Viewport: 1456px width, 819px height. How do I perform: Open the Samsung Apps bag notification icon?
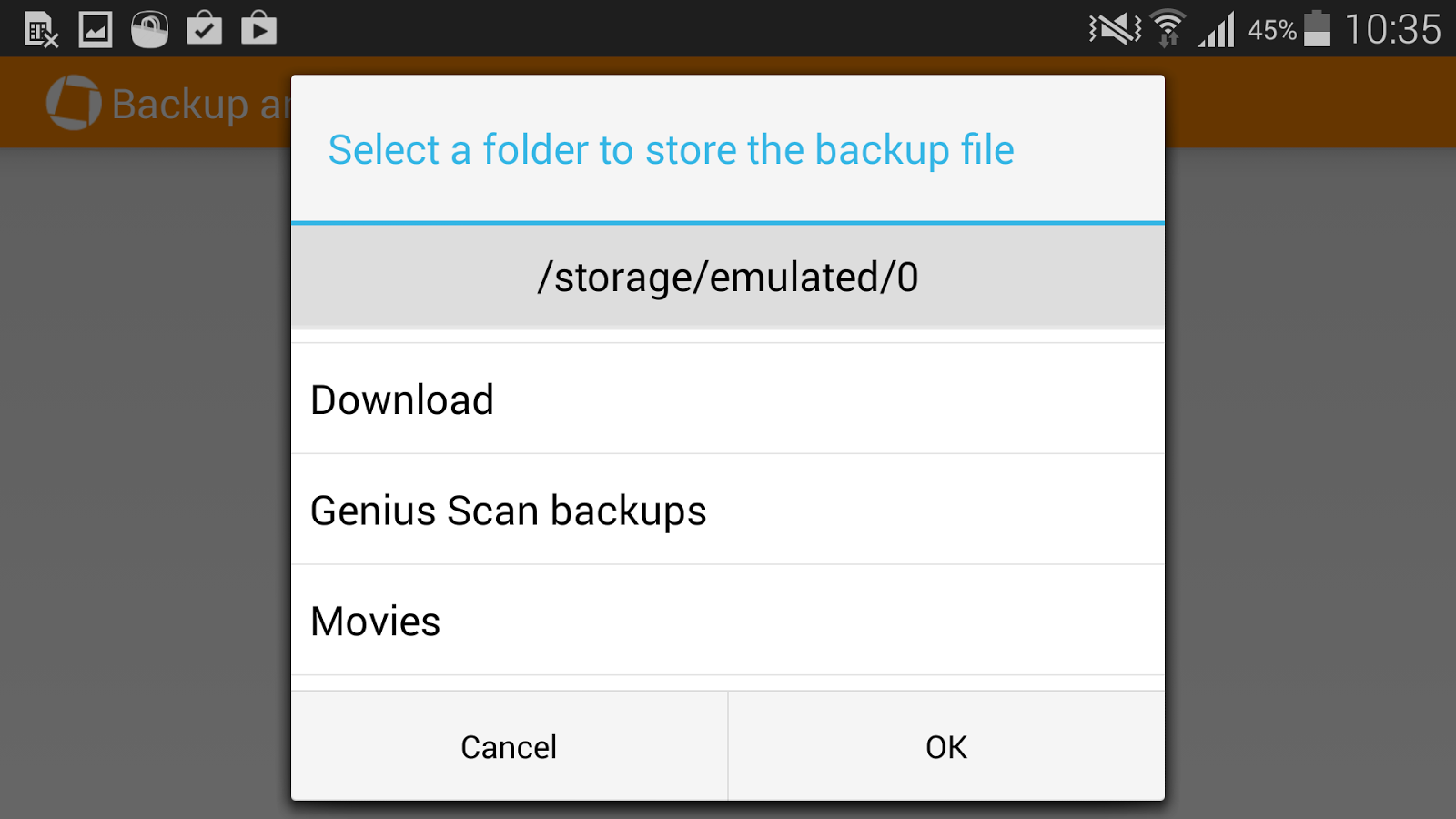(150, 29)
